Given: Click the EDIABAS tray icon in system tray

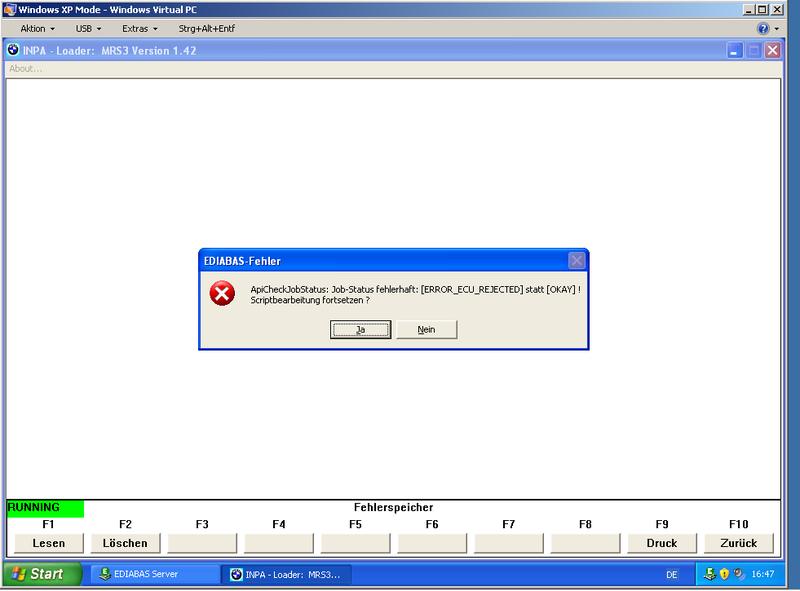Looking at the screenshot, I should 709,574.
